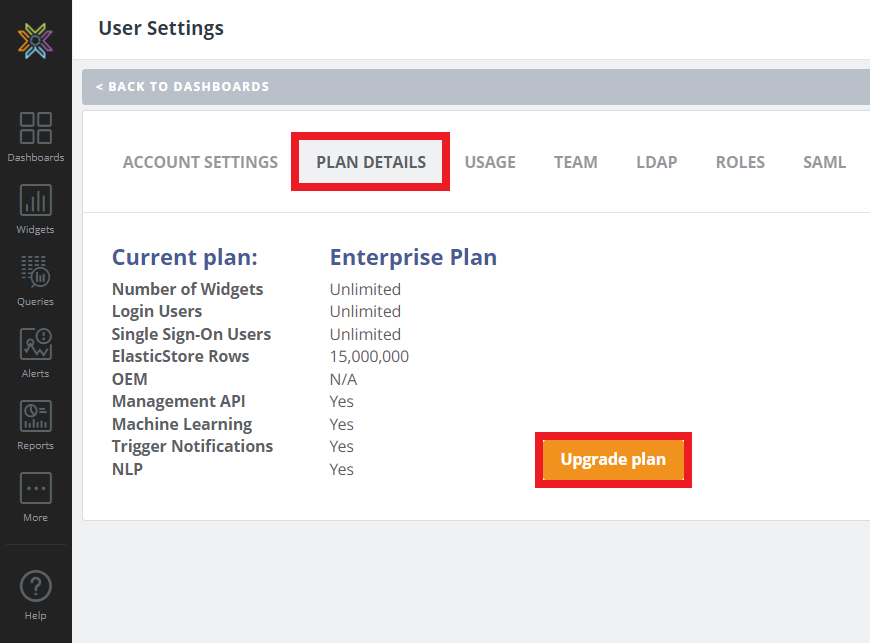Go to the Roles tab
870x643 pixels.
click(740, 162)
